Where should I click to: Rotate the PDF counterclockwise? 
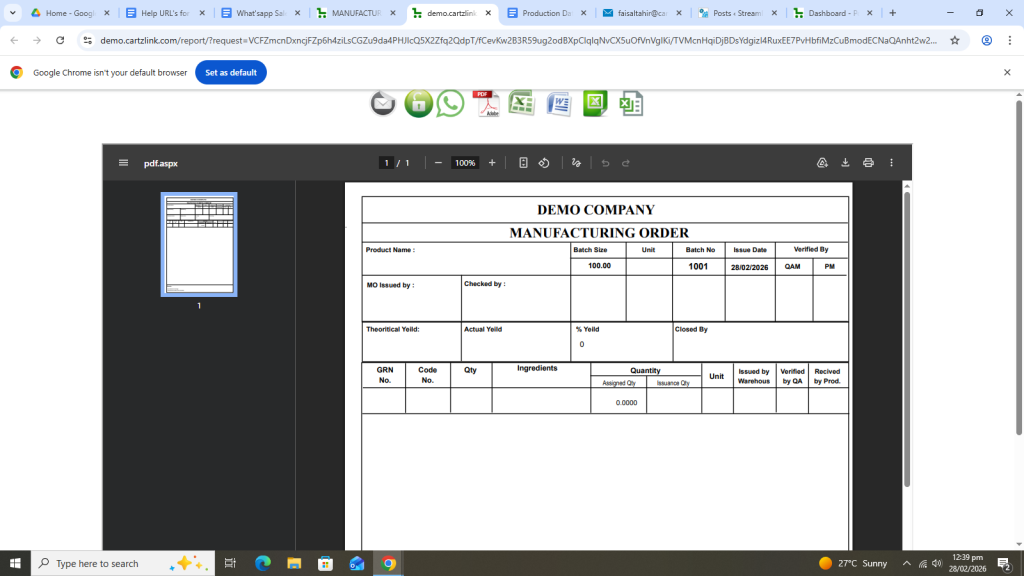(544, 163)
